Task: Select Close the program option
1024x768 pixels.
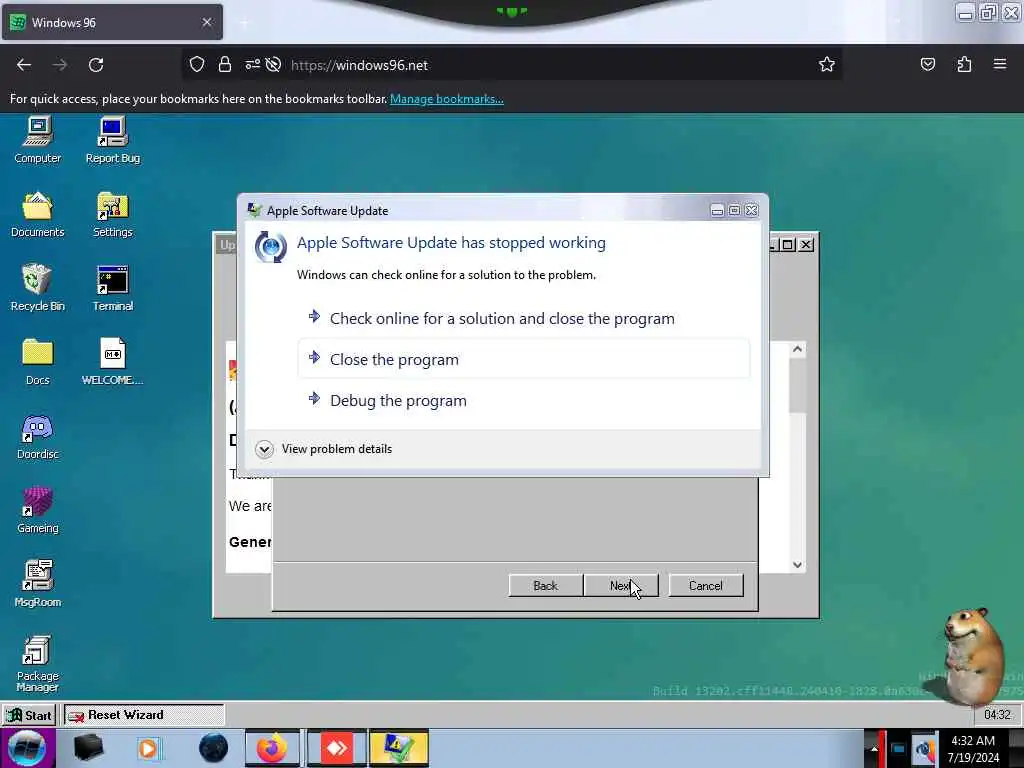Action: click(524, 359)
